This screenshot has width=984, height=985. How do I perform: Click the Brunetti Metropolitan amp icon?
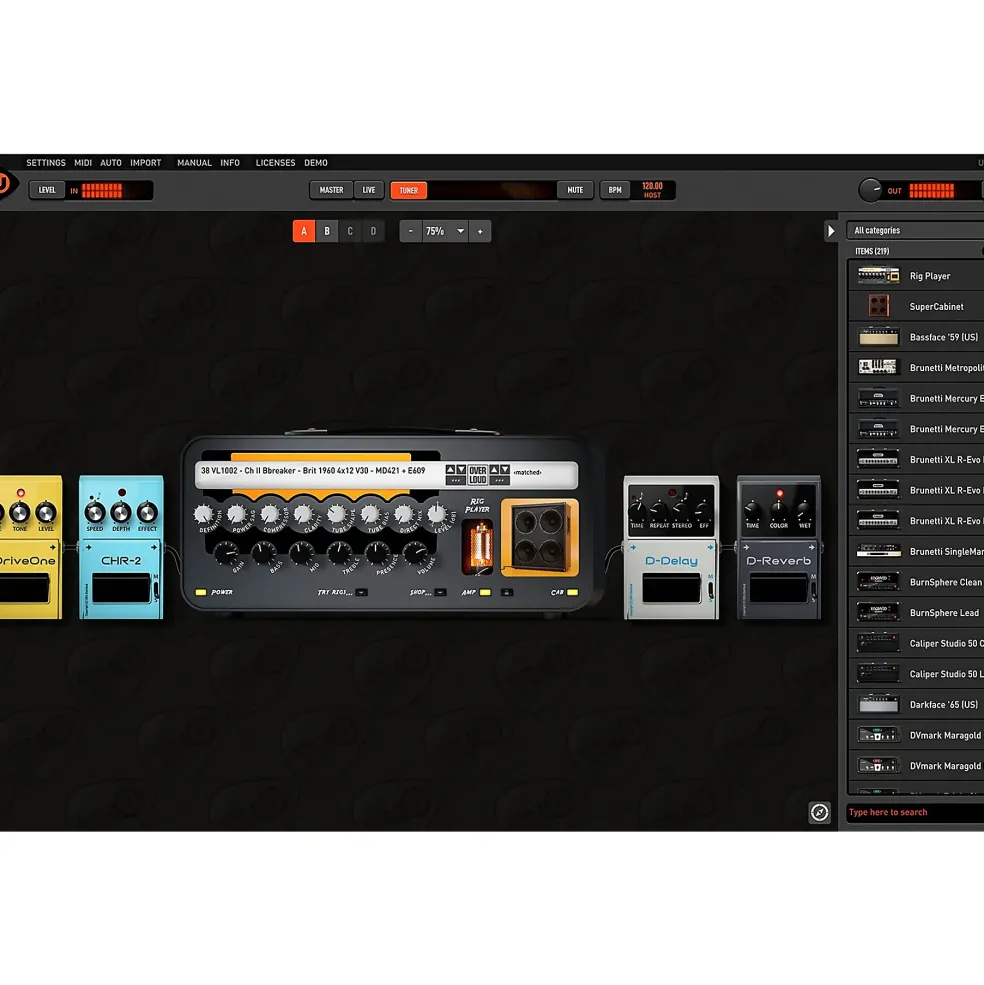878,367
